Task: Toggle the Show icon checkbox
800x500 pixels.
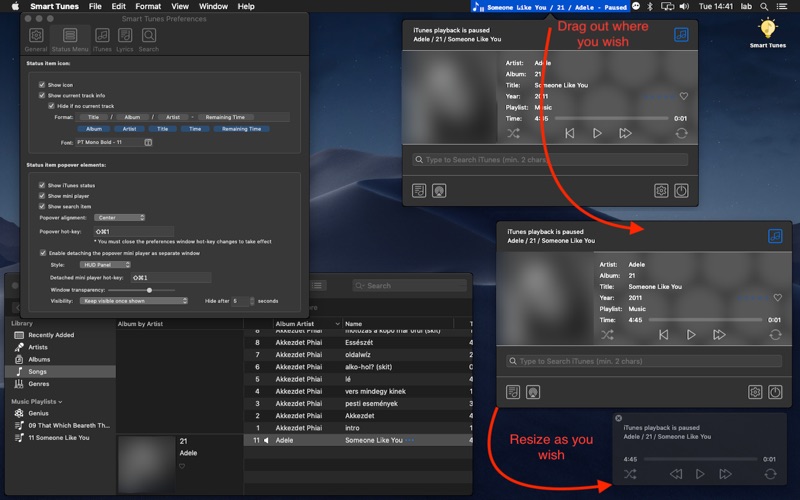Action: [42, 85]
